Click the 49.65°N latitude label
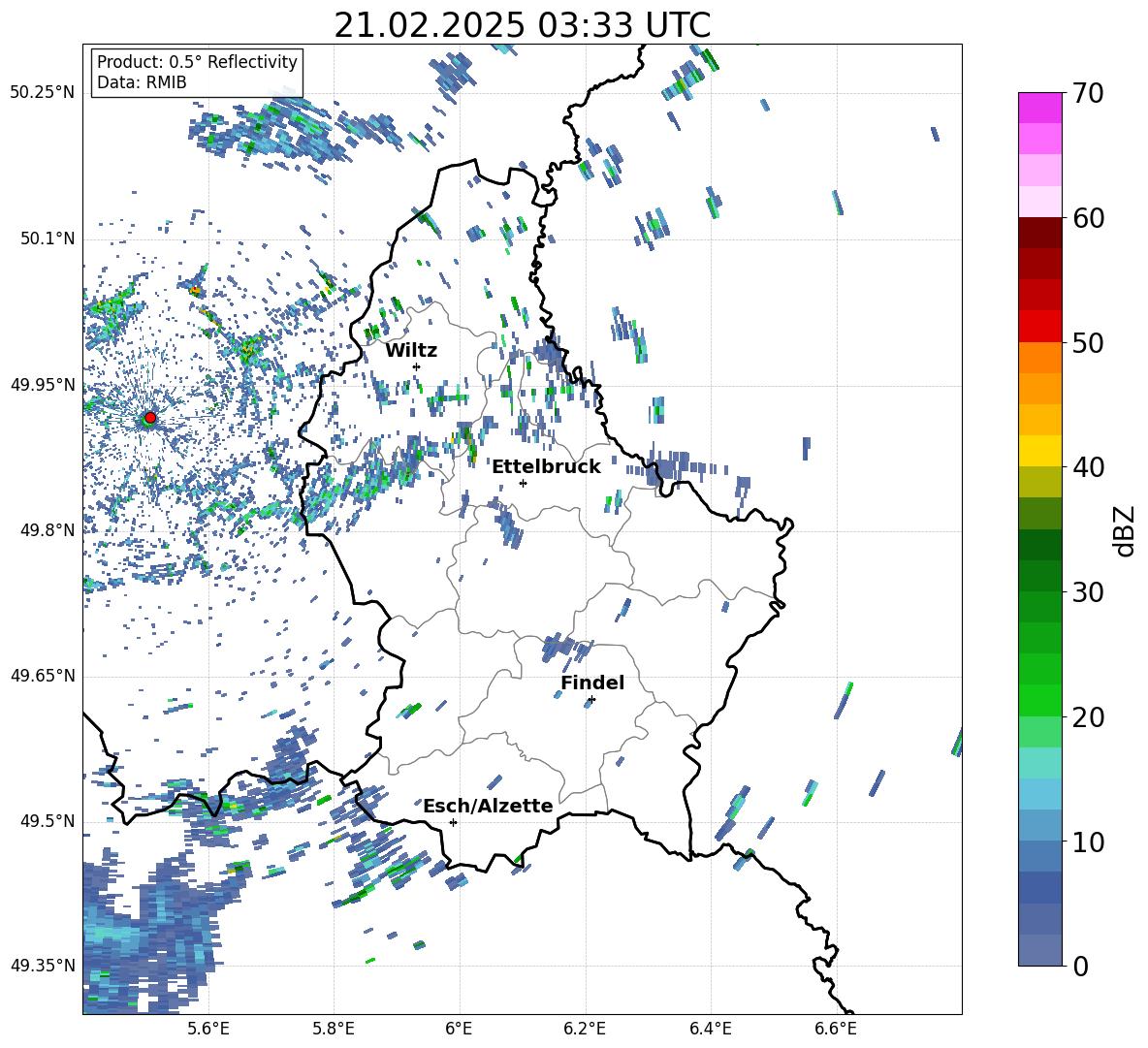The height and width of the screenshot is (1048, 1148). pyautogui.click(x=43, y=676)
